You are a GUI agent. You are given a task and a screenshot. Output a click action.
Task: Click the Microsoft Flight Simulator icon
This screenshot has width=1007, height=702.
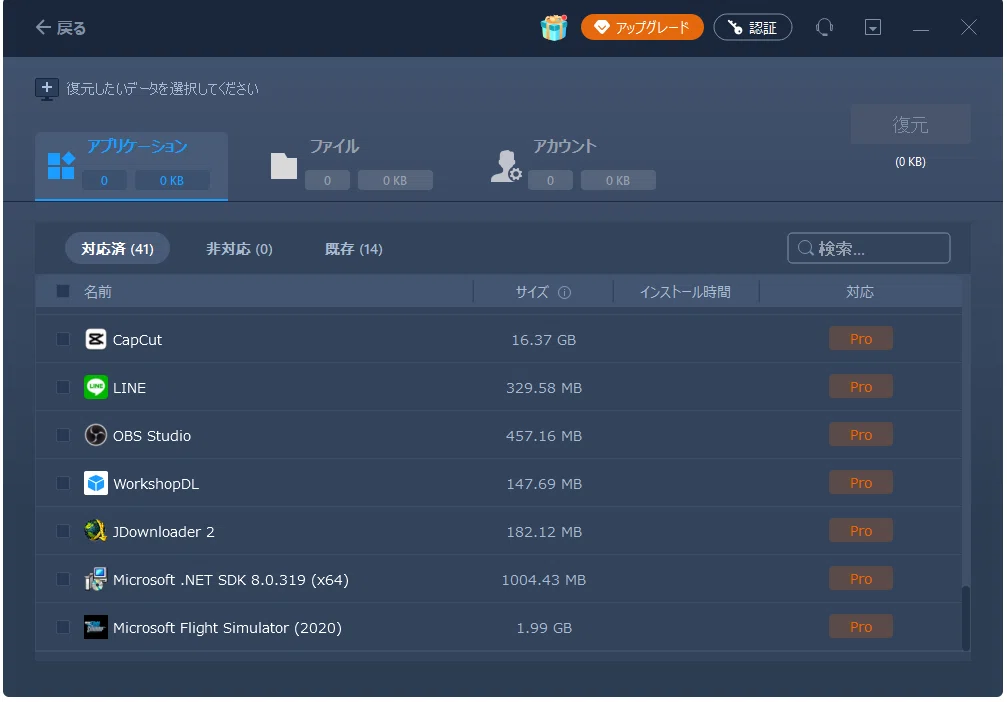pyautogui.click(x=96, y=627)
